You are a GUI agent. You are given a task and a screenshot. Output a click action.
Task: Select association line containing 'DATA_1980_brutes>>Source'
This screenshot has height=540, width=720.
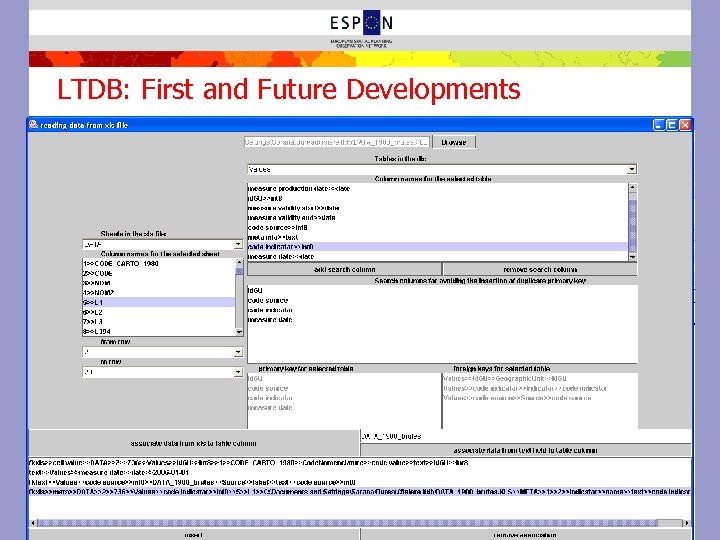(x=360, y=482)
